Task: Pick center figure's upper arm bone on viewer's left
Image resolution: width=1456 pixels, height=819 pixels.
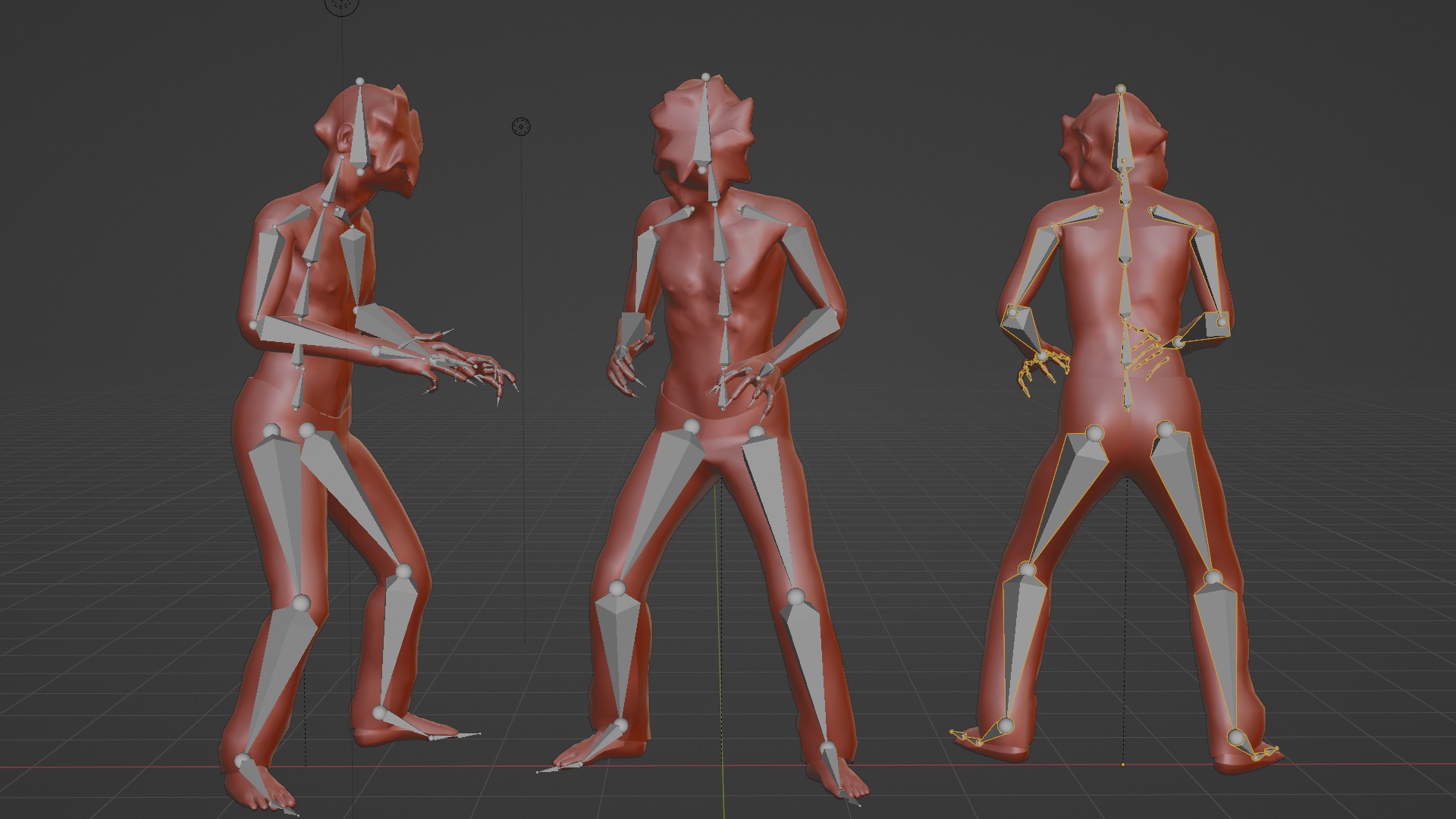Action: [x=646, y=269]
